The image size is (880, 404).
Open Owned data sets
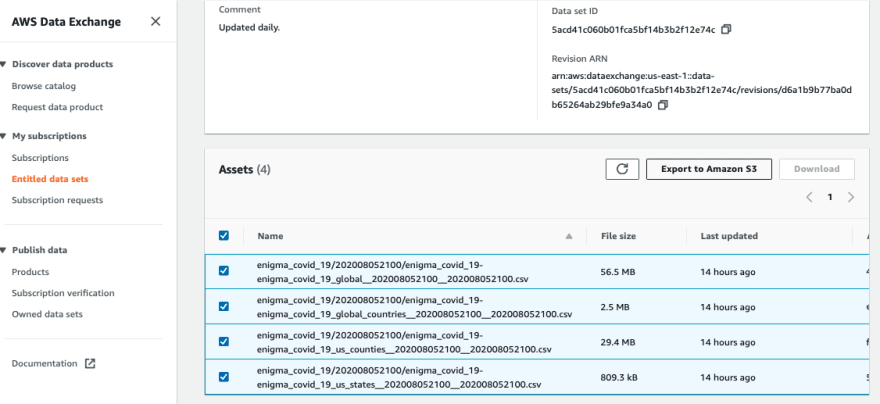pyautogui.click(x=47, y=314)
